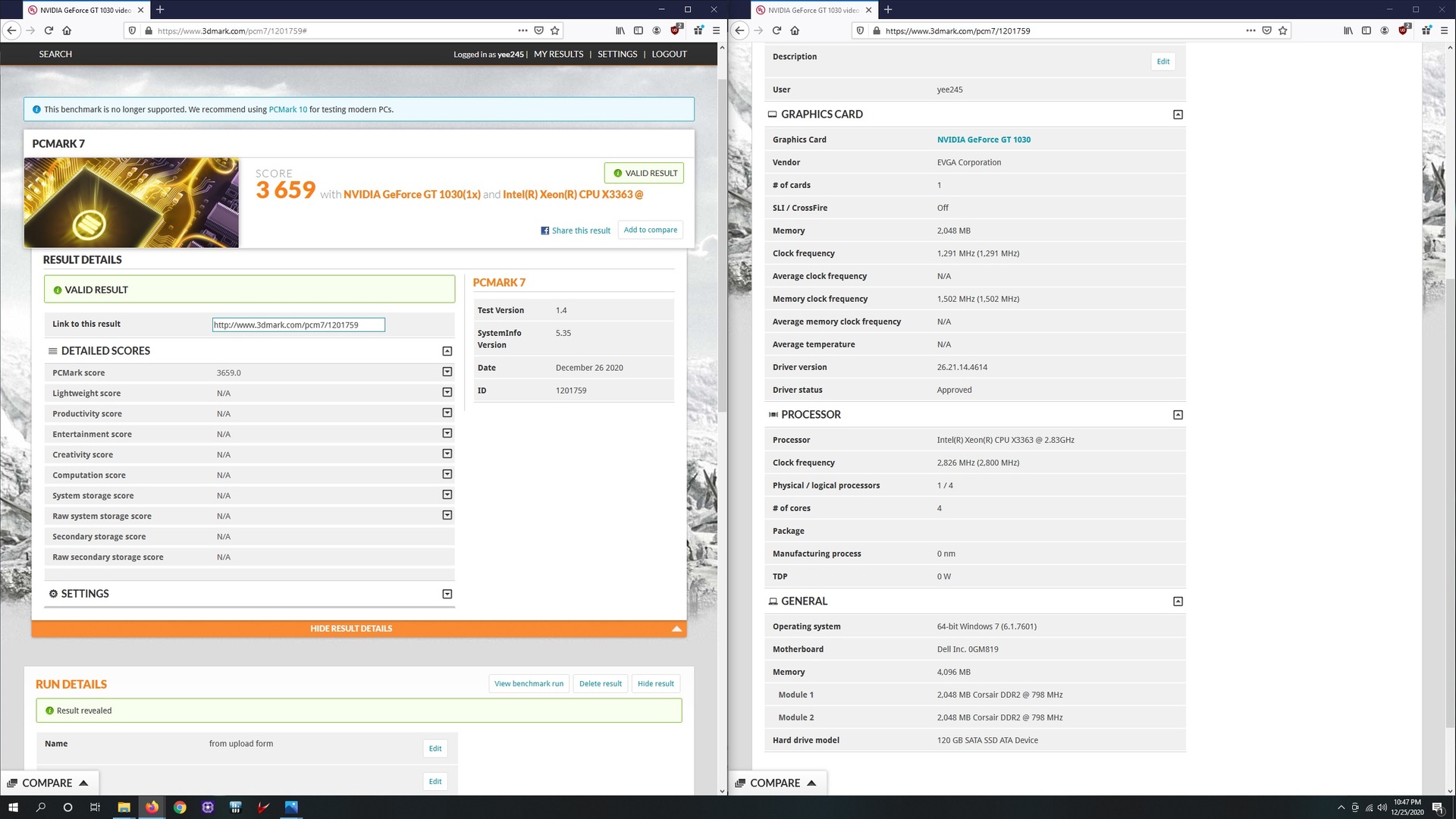The image size is (1456, 819).
Task: Collapse GRAPHICS CARD section
Action: click(x=1178, y=115)
